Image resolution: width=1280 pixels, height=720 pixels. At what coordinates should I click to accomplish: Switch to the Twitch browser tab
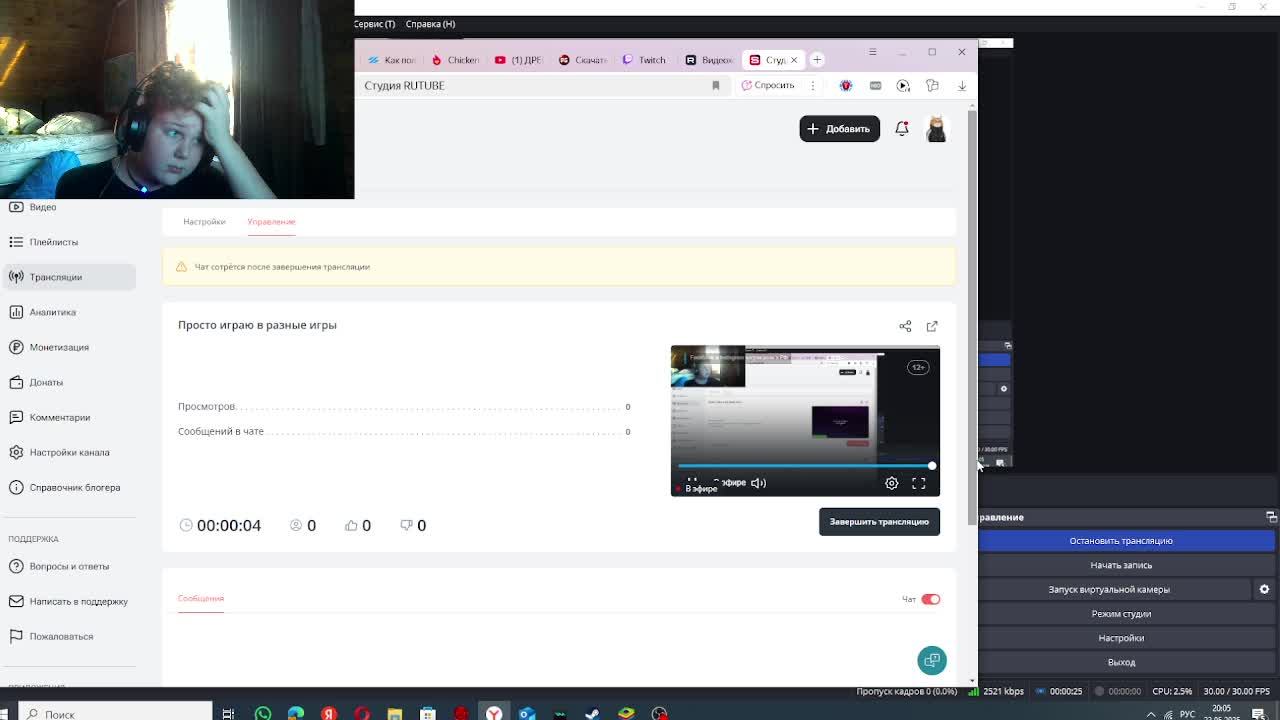(645, 60)
